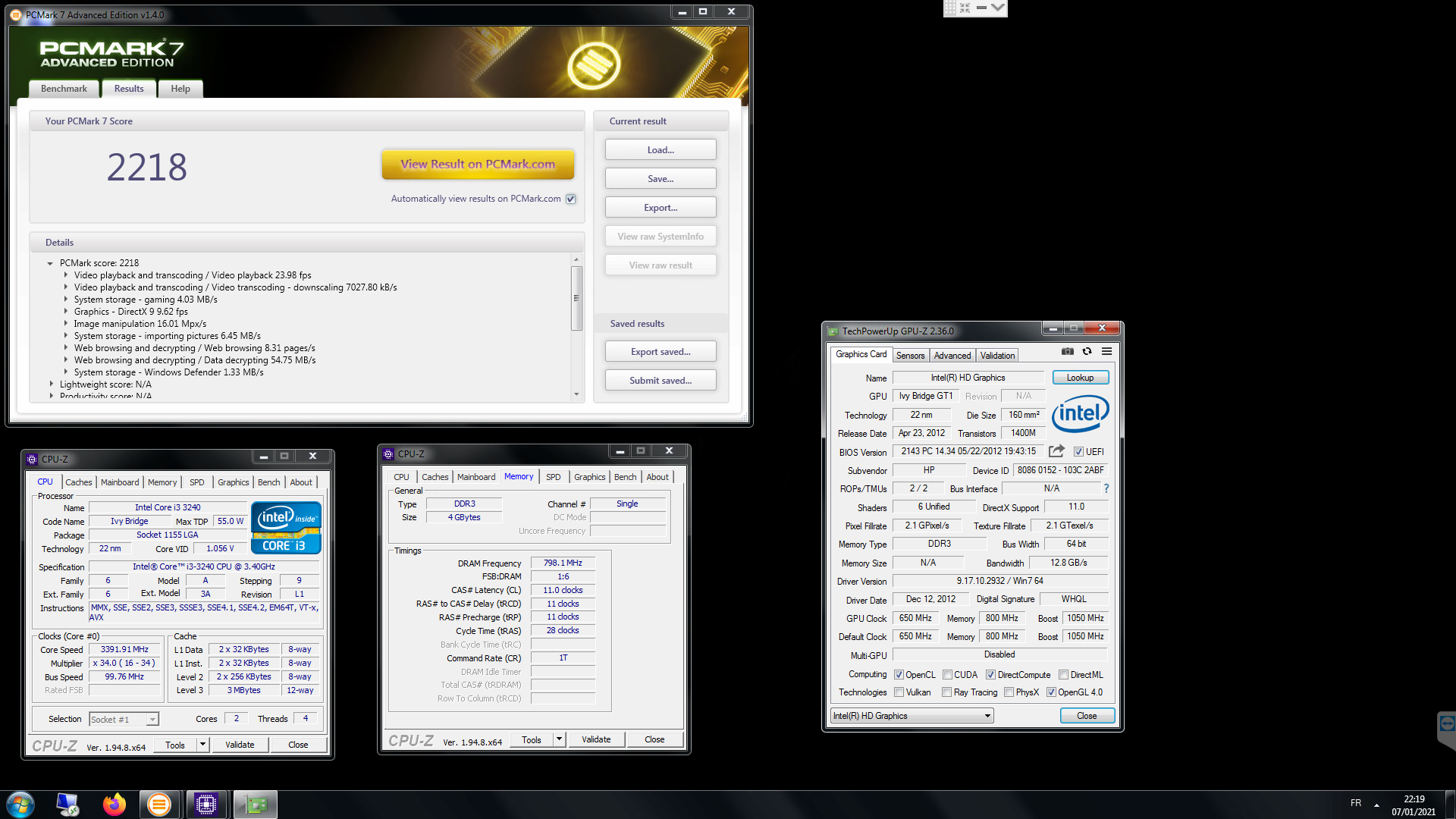This screenshot has height=819, width=1456.
Task: Click the details scrollbar down arrow
Action: (576, 394)
